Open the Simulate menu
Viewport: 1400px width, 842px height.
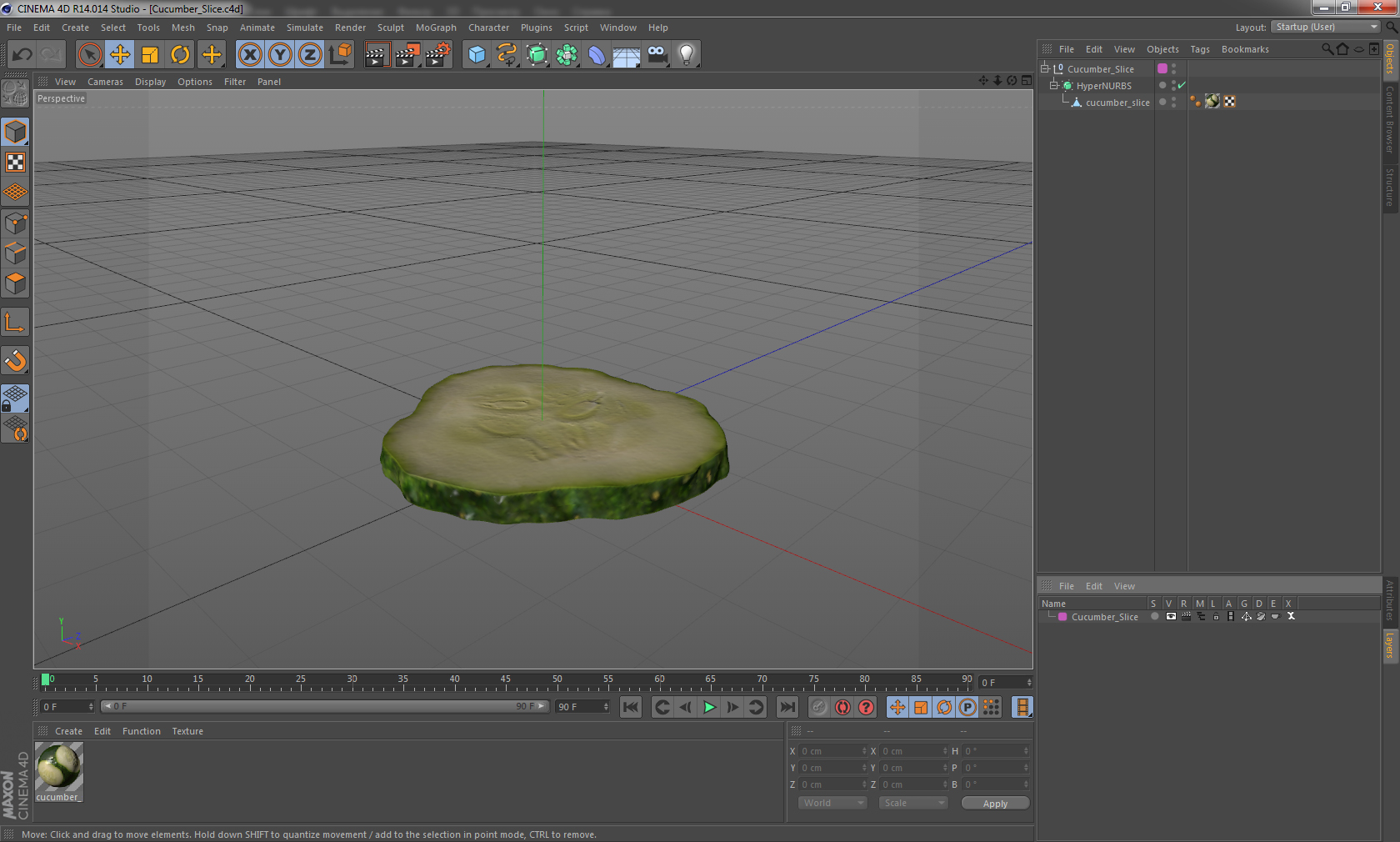305,28
